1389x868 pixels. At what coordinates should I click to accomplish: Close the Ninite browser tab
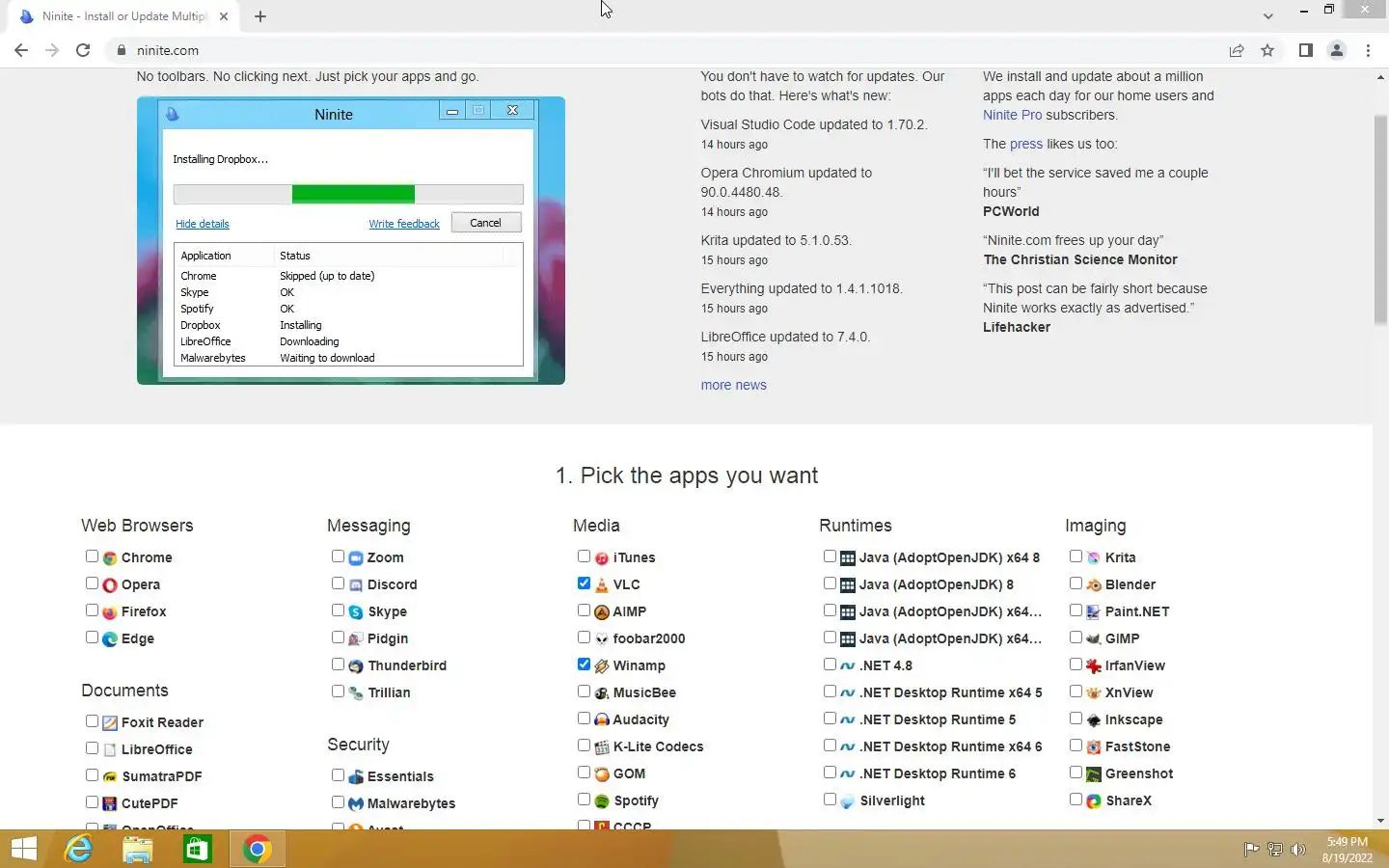(223, 16)
